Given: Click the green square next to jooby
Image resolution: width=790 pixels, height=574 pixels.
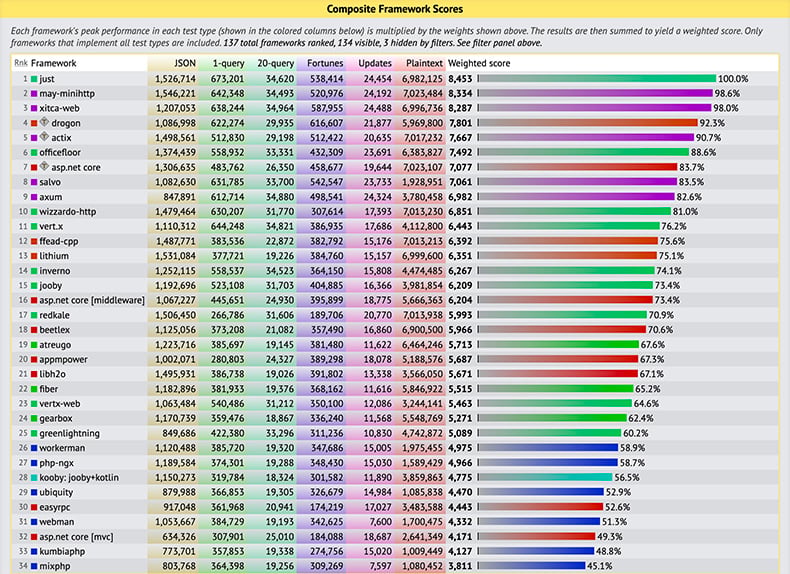Looking at the screenshot, I should tap(34, 286).
